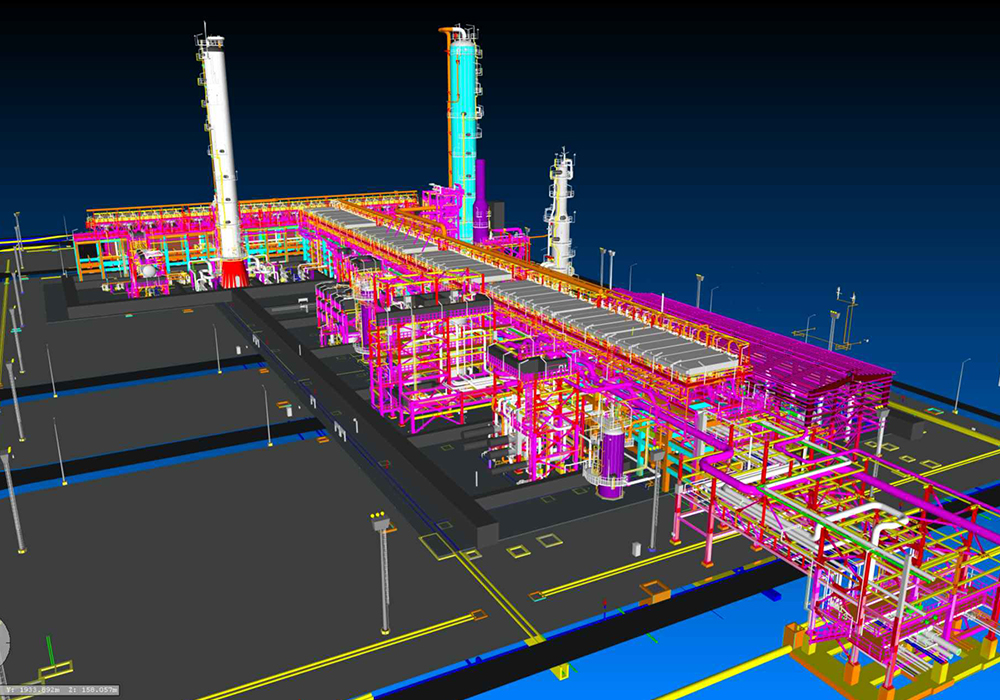Click the partial navigation wheel at left edge

[x=3, y=638]
